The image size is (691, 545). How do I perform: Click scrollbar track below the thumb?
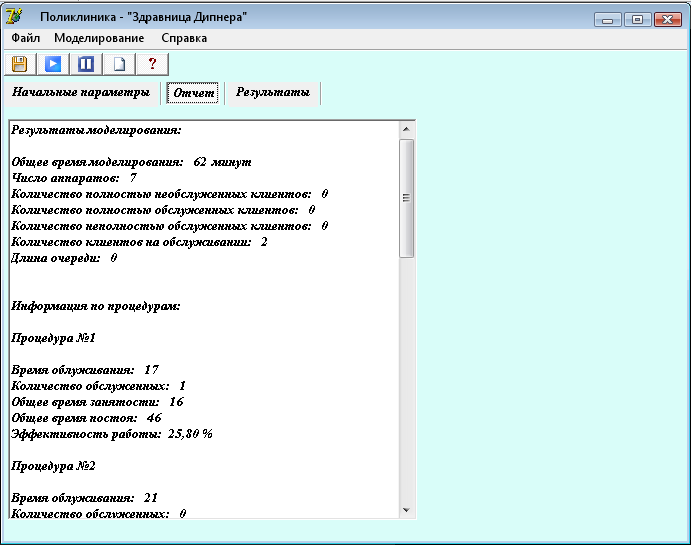click(406, 379)
